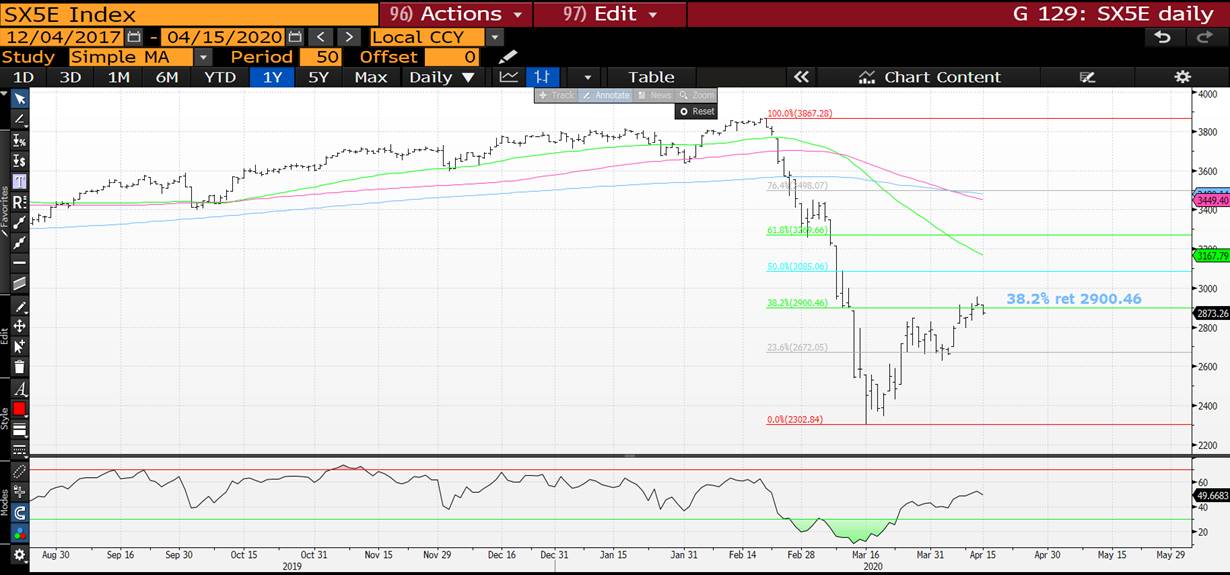
Task: Click the red color swatch in Style section
Action: (x=19, y=409)
